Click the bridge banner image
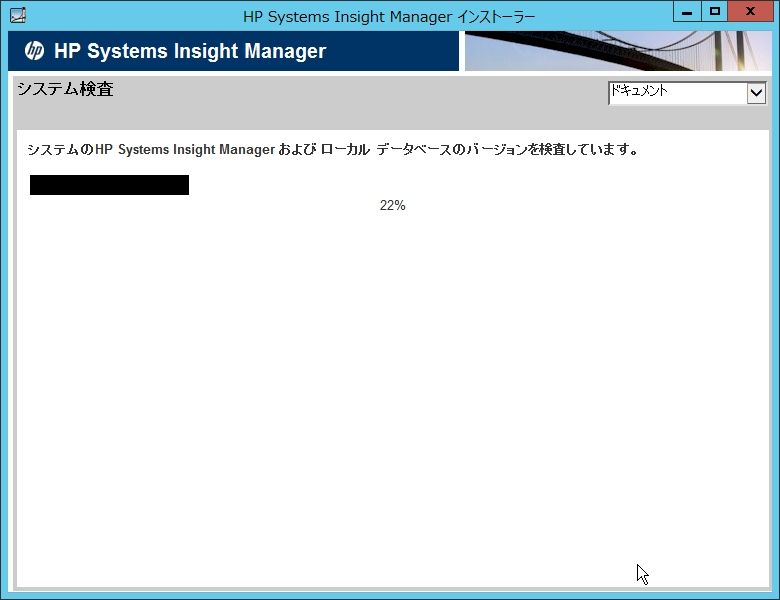 tap(618, 51)
